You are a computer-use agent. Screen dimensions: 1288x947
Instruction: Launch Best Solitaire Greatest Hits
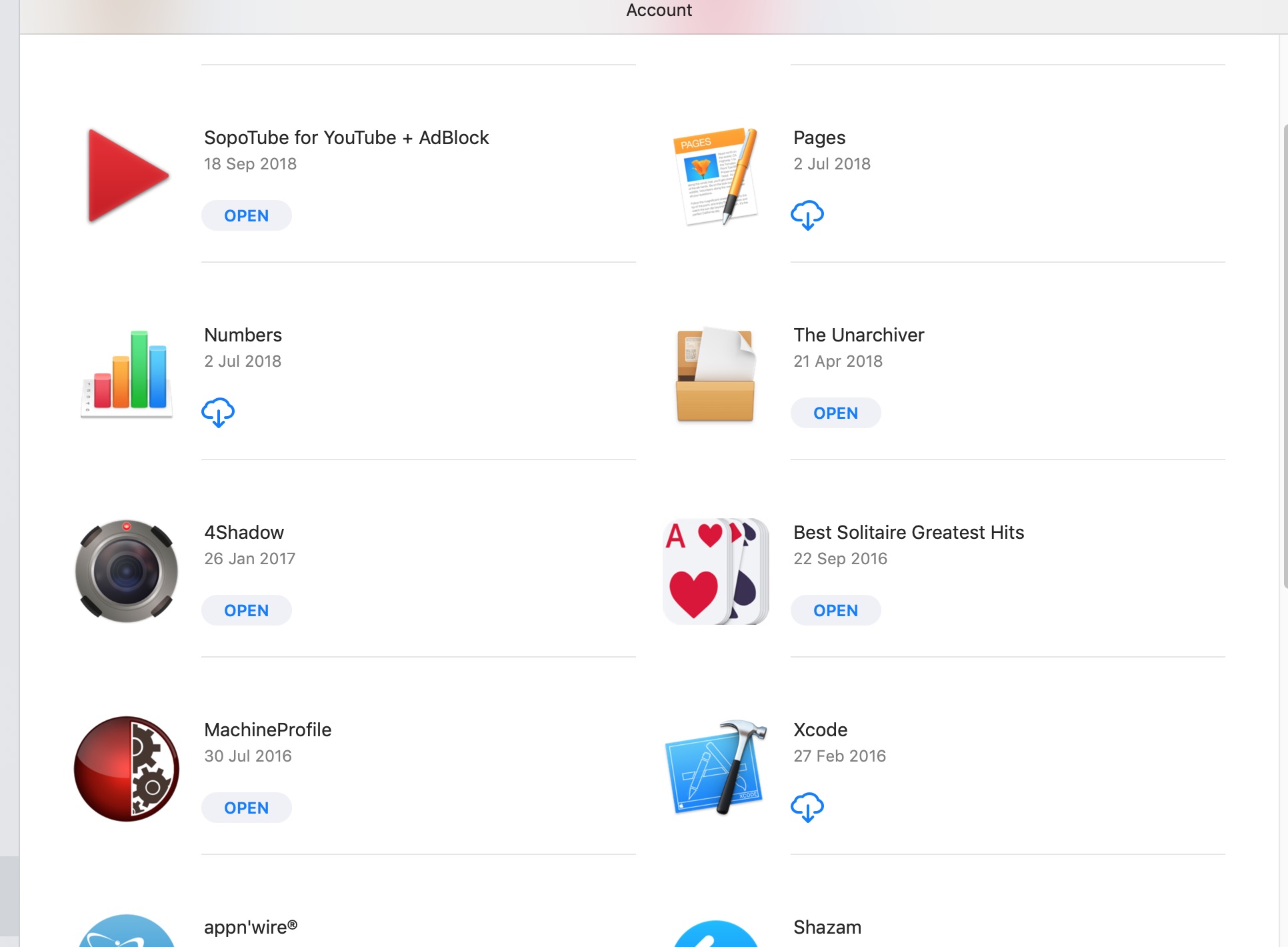pyautogui.click(x=835, y=610)
